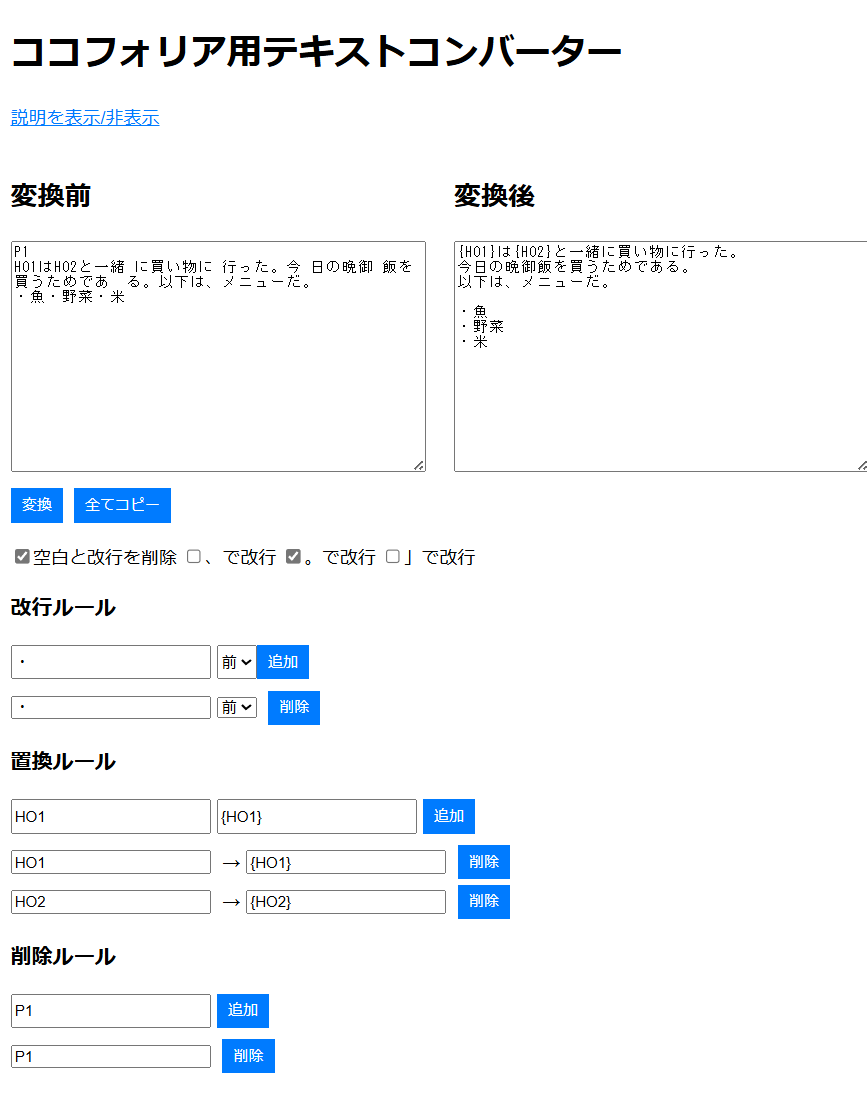Open the 前 dropdown beside the 追加 button
Viewport: 867px width, 1109px height.
coord(236,662)
